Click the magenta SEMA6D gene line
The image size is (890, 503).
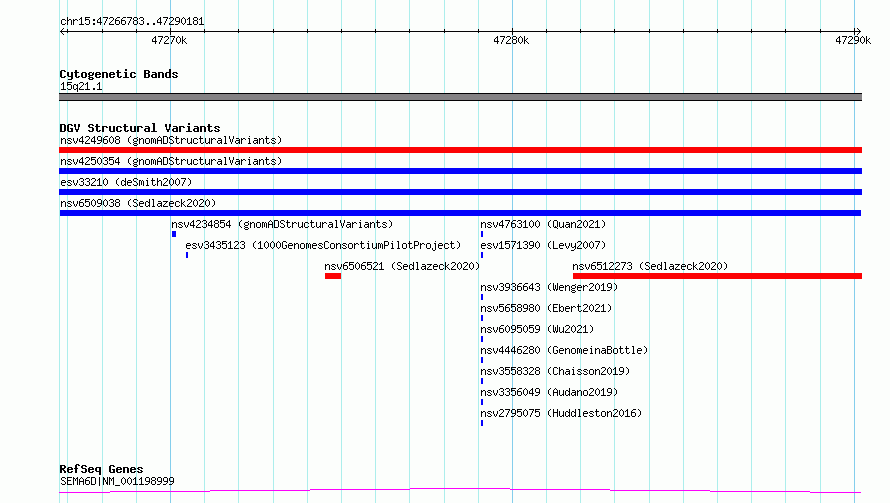click(460, 491)
